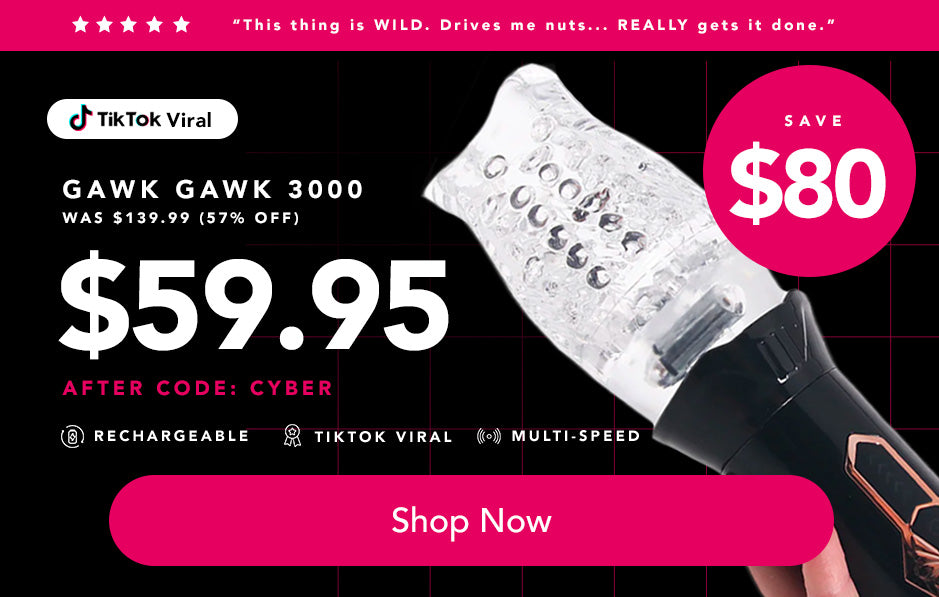Click the GAWK GAWK 3000 product title
Image resolution: width=939 pixels, height=597 pixels.
pos(213,189)
